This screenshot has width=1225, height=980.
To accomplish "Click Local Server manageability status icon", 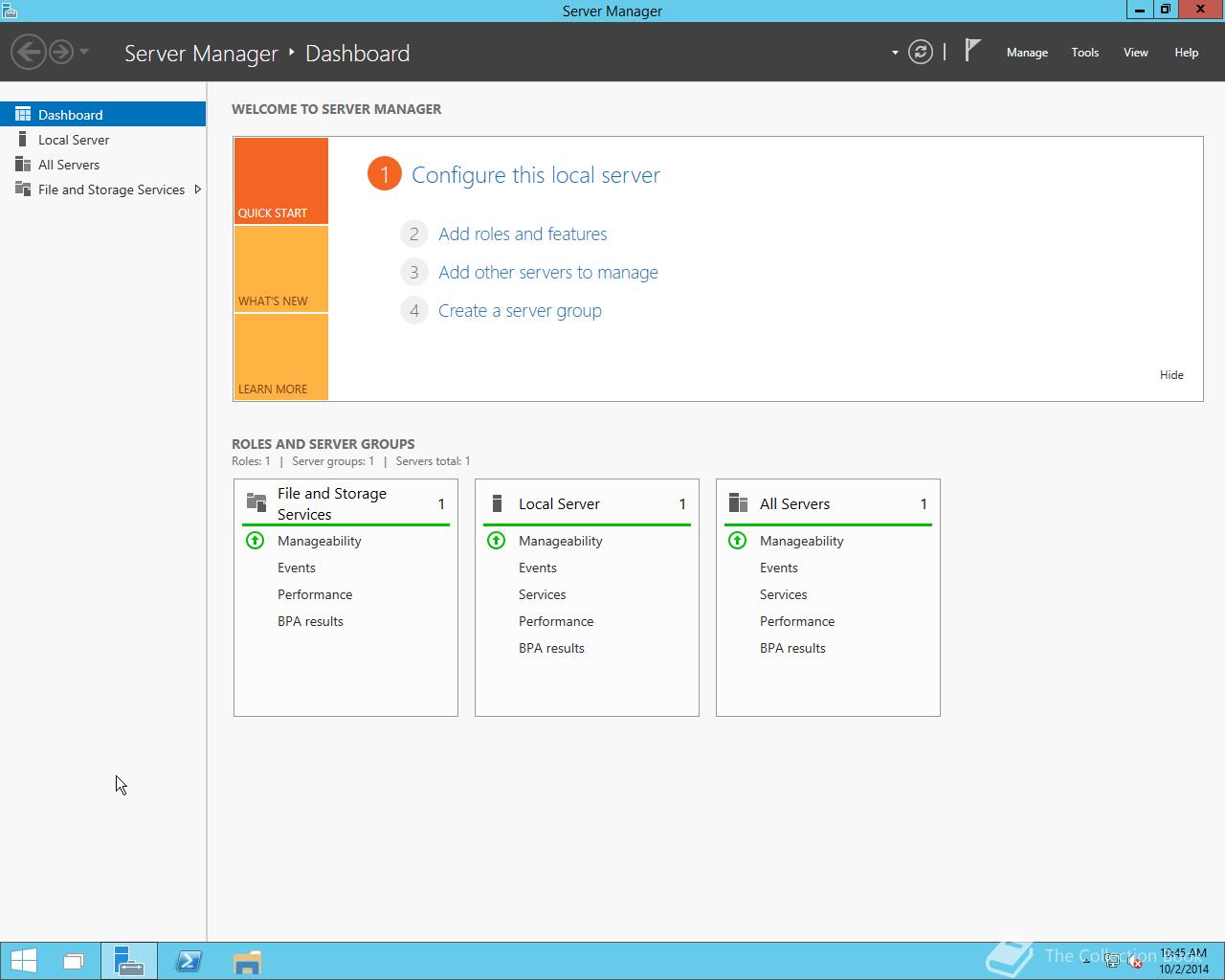I will pyautogui.click(x=496, y=541).
